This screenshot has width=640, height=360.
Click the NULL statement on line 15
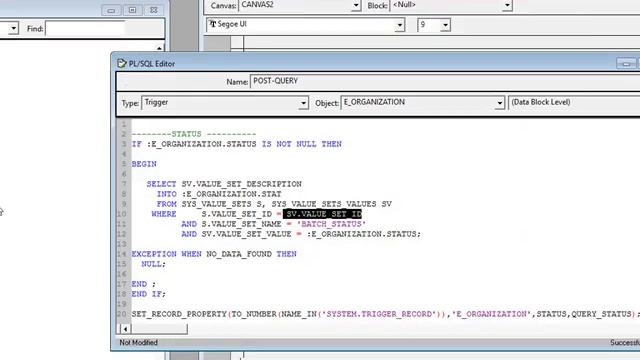[x=153, y=264]
